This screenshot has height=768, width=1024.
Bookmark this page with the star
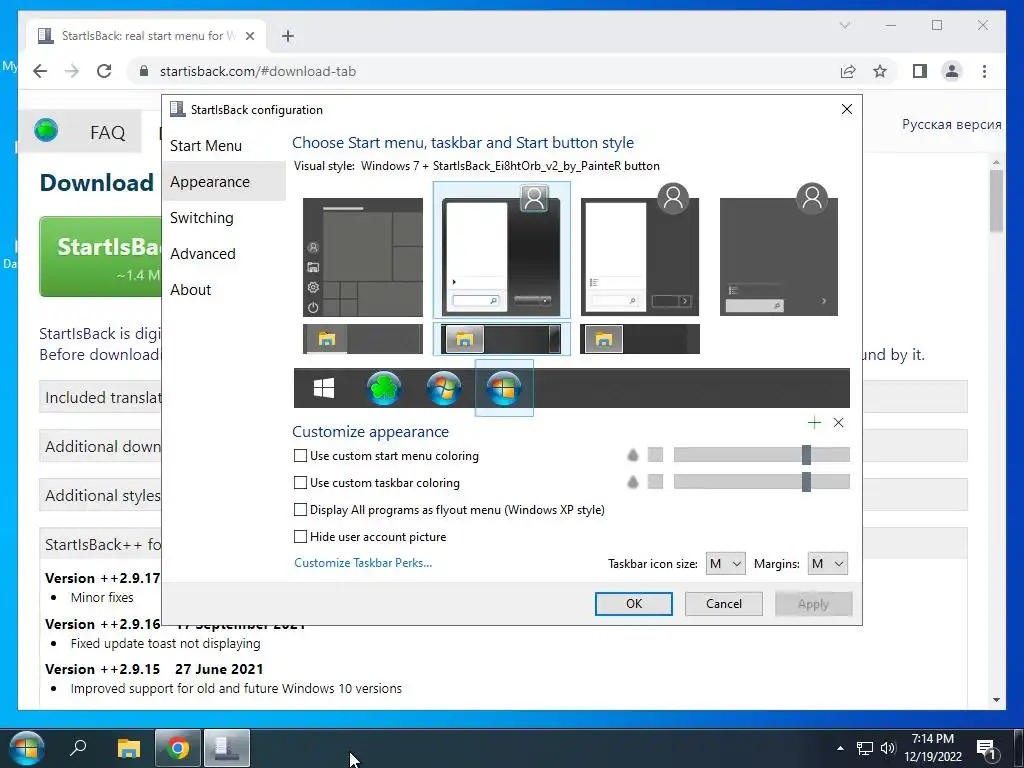tap(880, 71)
